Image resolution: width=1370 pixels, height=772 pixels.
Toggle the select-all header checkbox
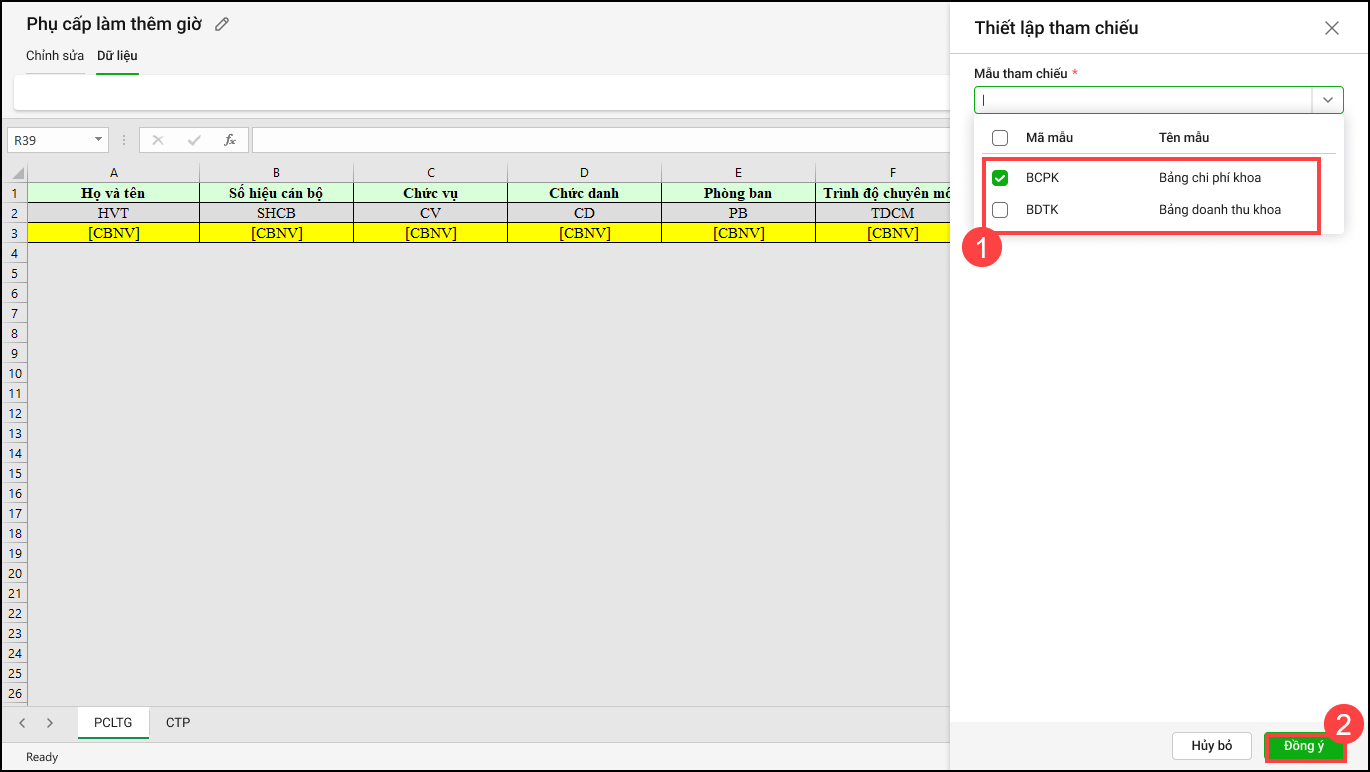(999, 138)
